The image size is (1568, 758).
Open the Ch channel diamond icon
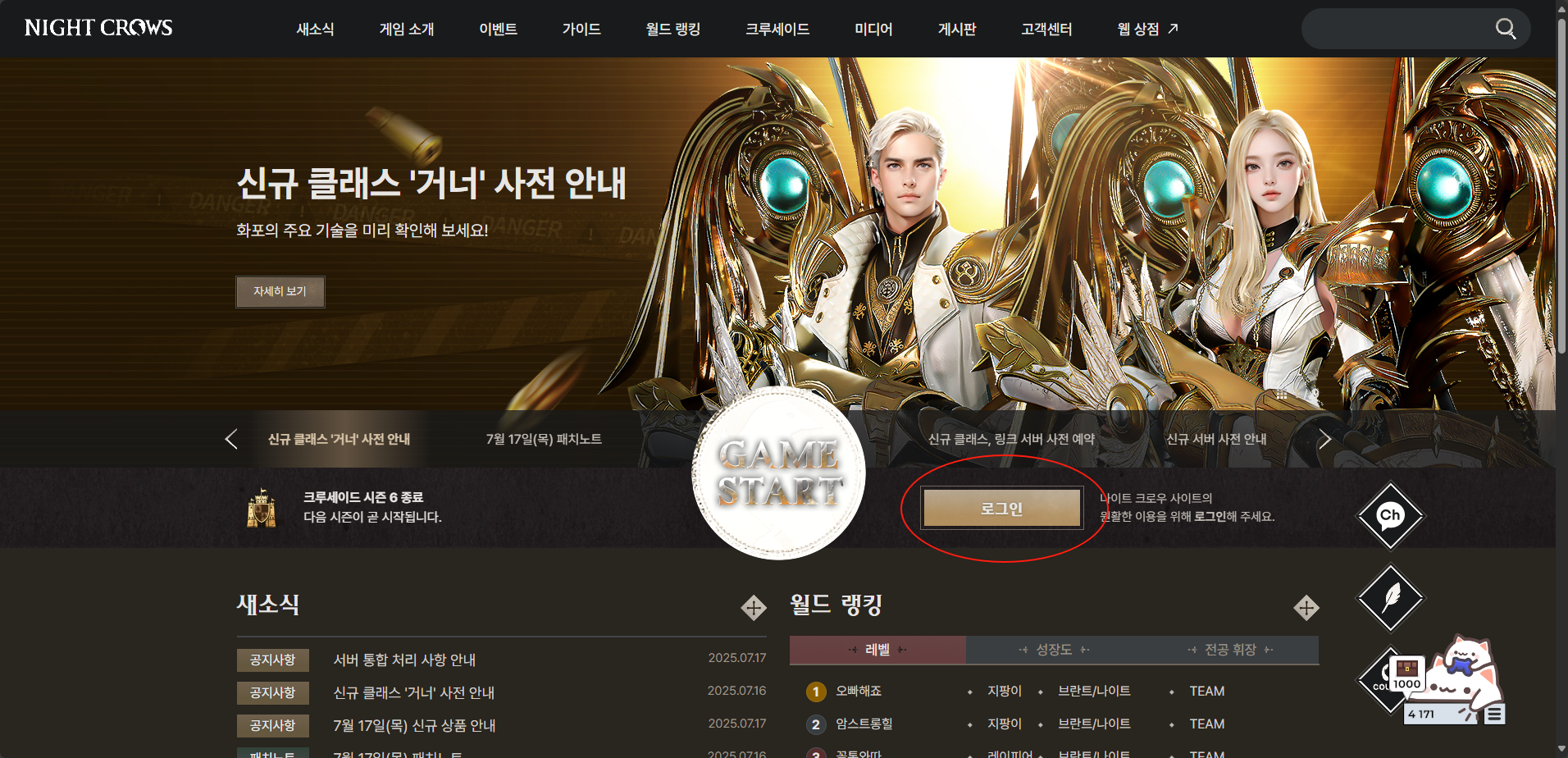pyautogui.click(x=1391, y=516)
